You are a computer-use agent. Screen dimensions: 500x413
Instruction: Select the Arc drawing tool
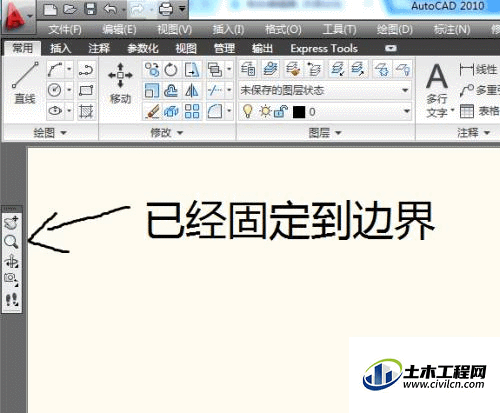click(x=55, y=70)
